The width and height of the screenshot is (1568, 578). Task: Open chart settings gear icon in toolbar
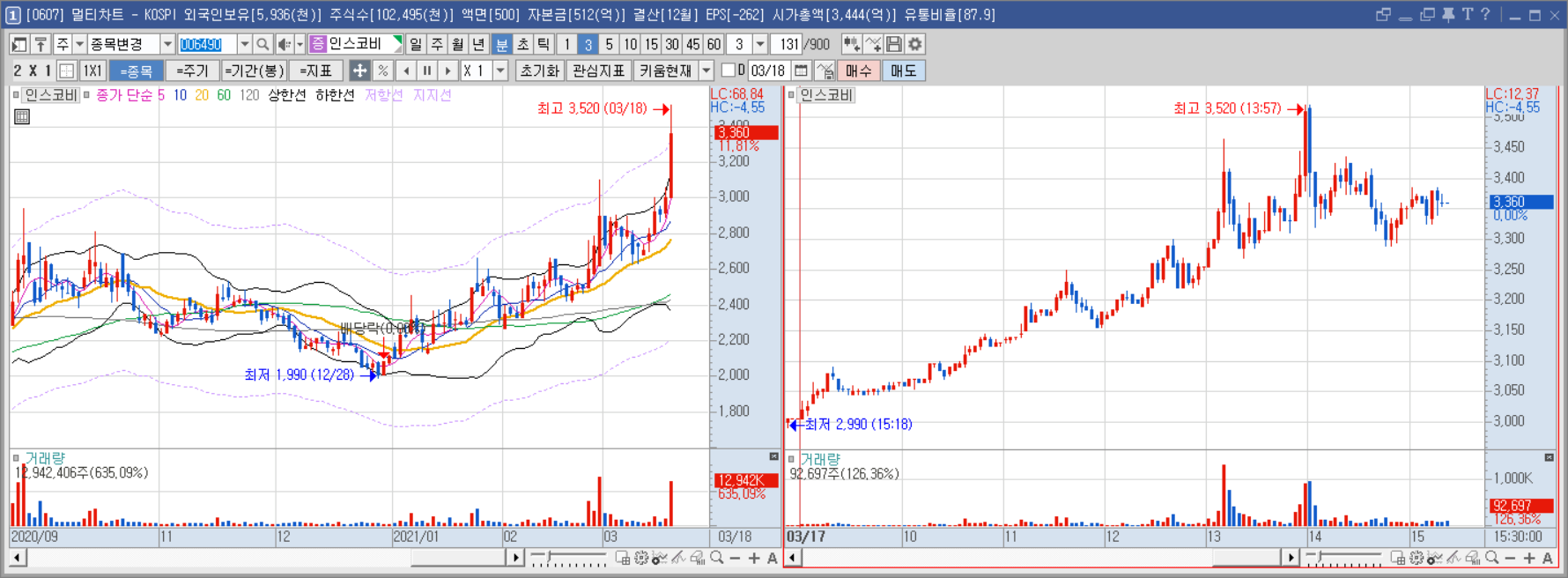(915, 44)
